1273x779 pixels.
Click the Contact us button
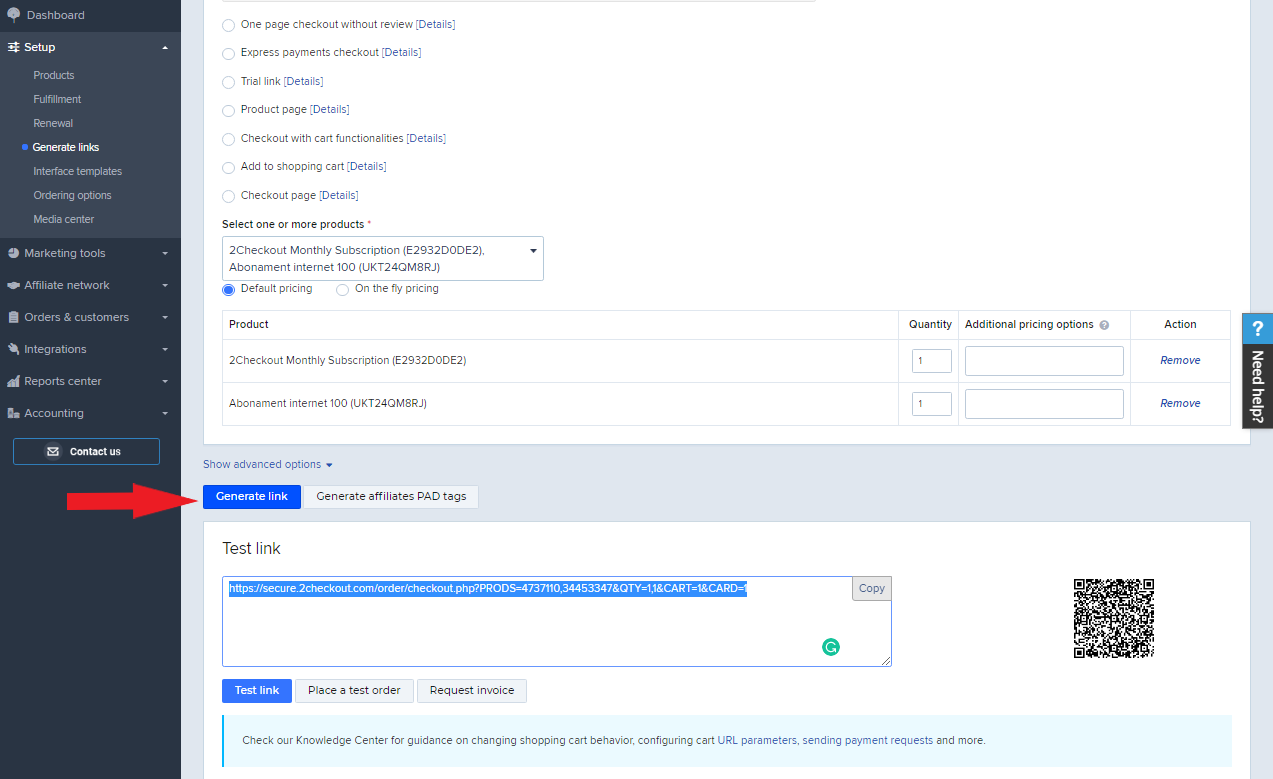pyautogui.click(x=86, y=452)
